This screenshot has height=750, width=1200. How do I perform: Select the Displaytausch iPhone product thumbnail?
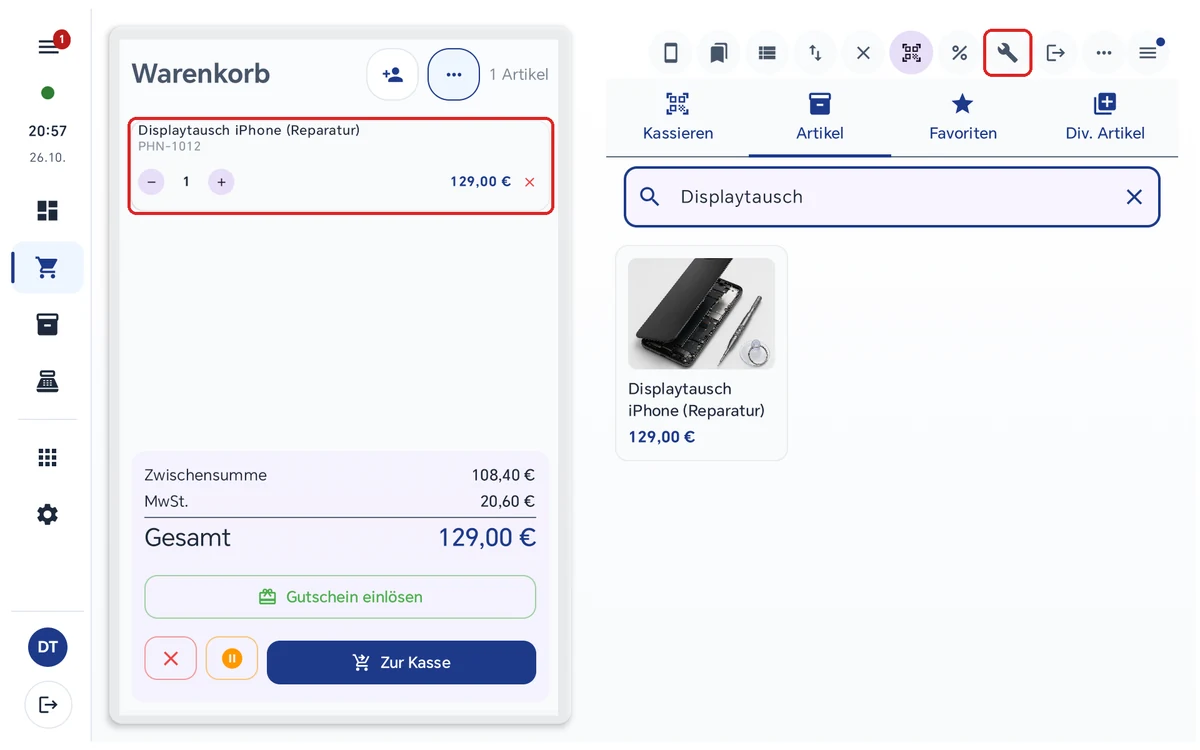(701, 314)
